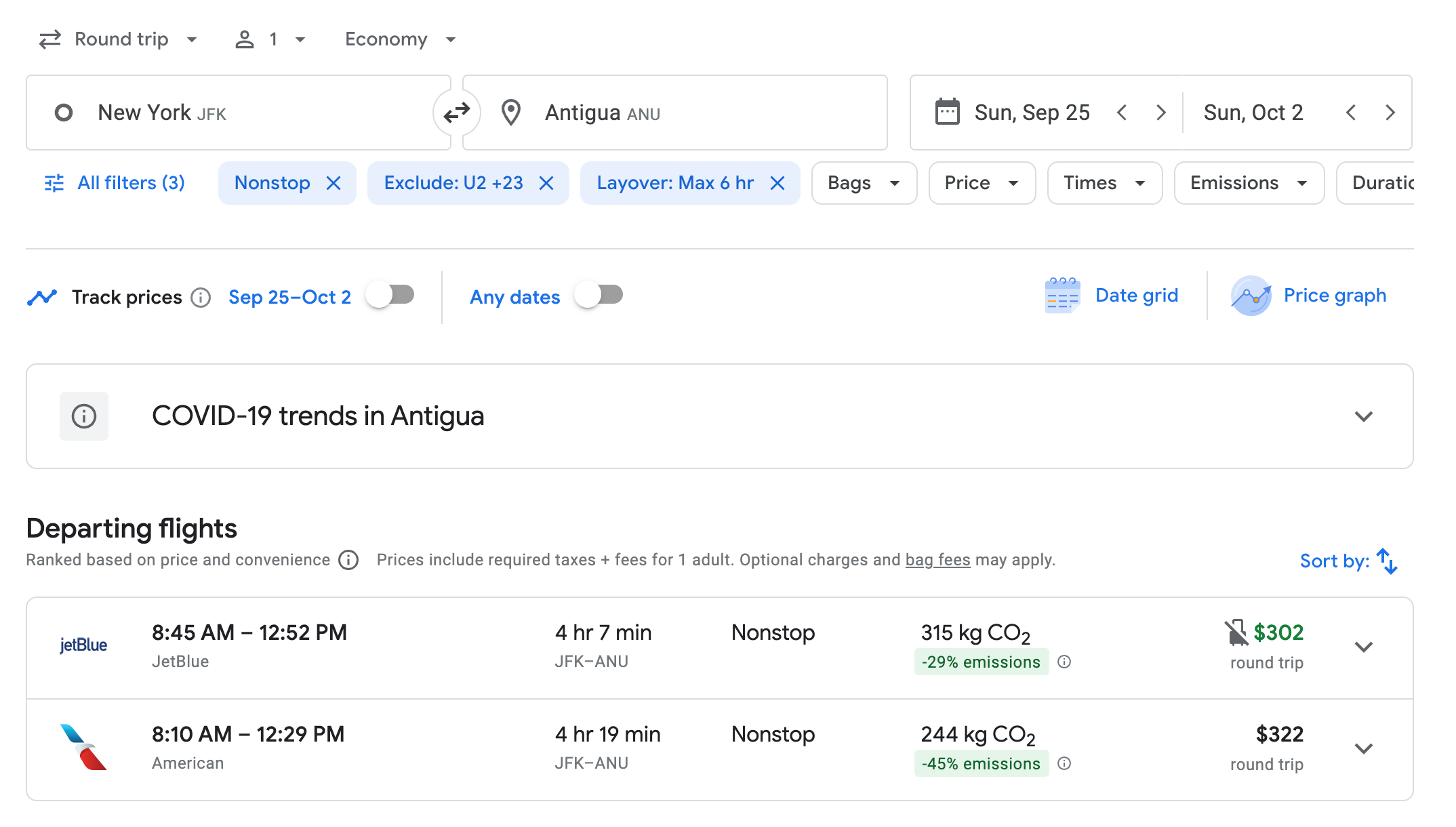
Task: Click the bag fees link
Action: click(937, 560)
